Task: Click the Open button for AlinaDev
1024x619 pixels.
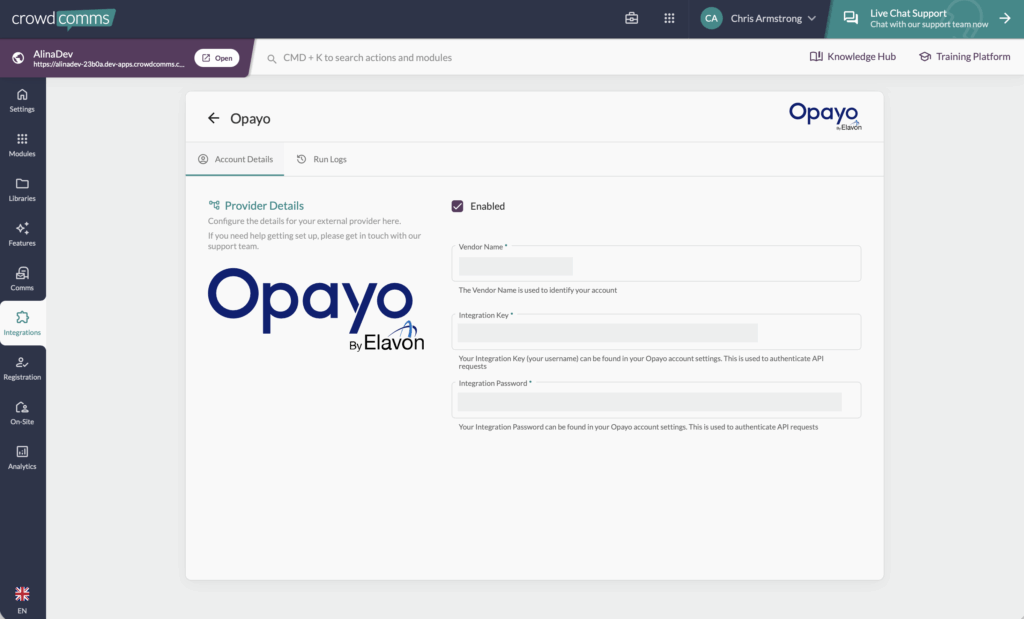Action: [217, 58]
